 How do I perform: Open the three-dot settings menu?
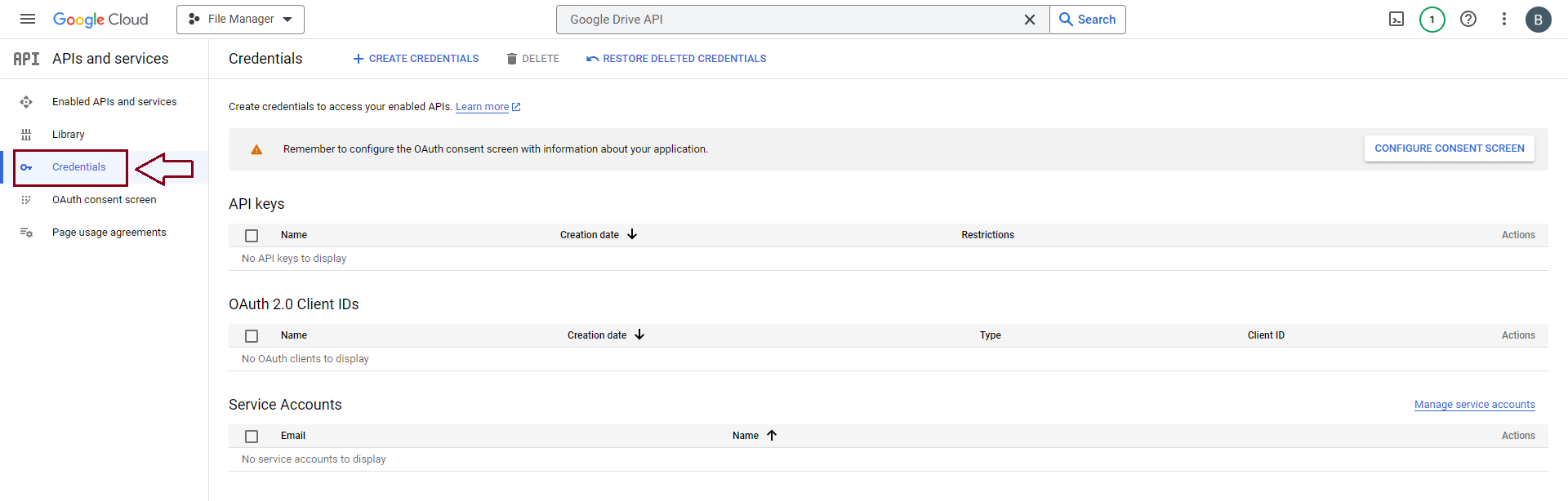click(x=1504, y=20)
